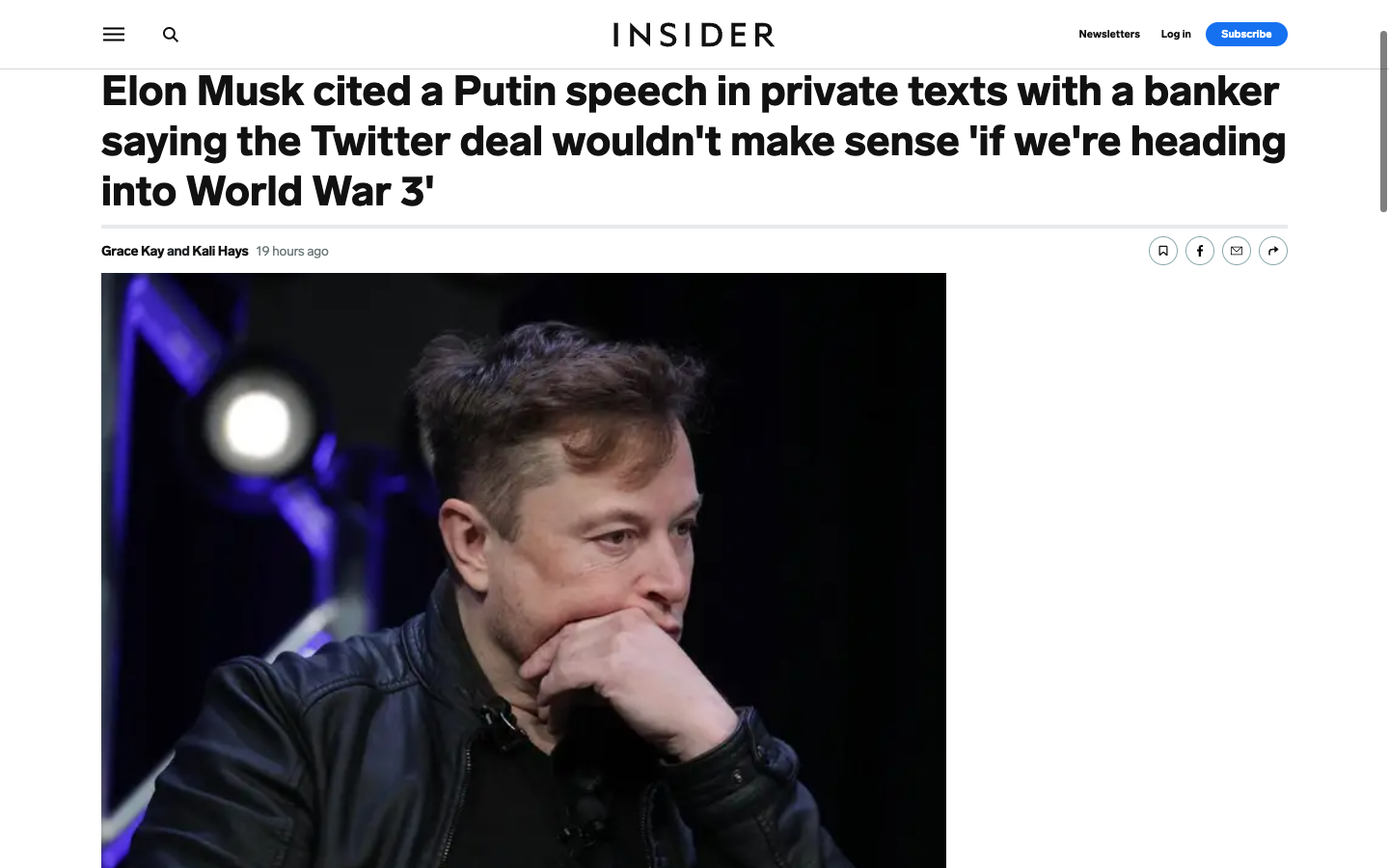Share the article on Facebook
1389x868 pixels.
tap(1200, 251)
